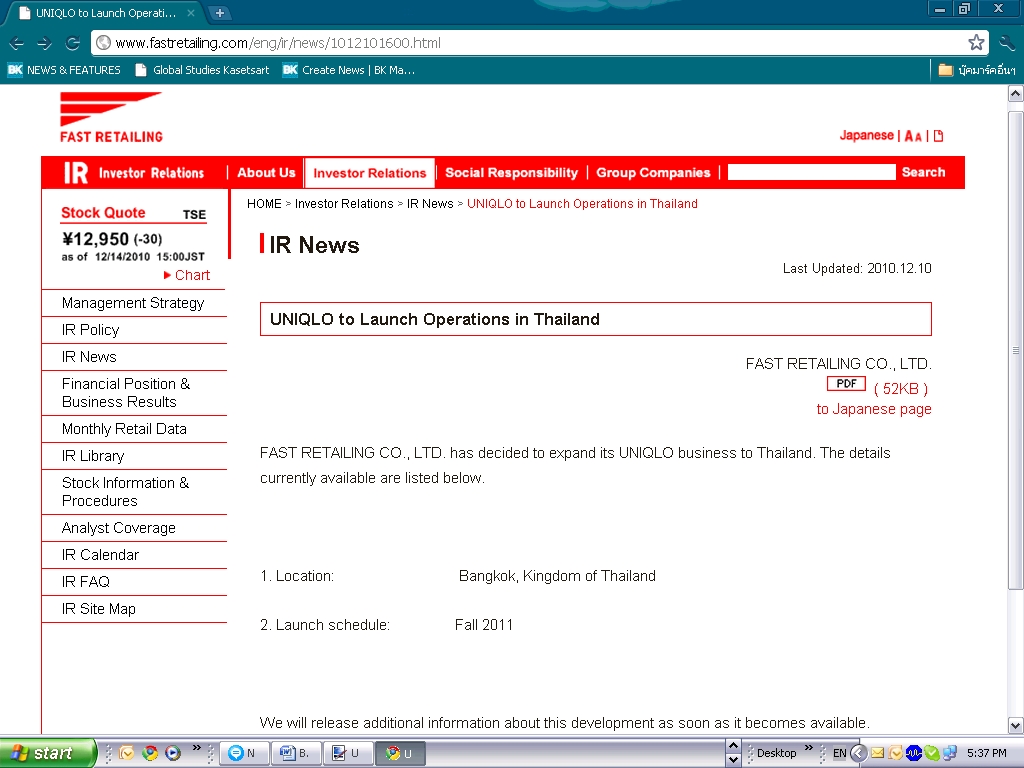The image size is (1024, 768).
Task: Select the Investor Relations navigation tab
Action: (x=370, y=173)
